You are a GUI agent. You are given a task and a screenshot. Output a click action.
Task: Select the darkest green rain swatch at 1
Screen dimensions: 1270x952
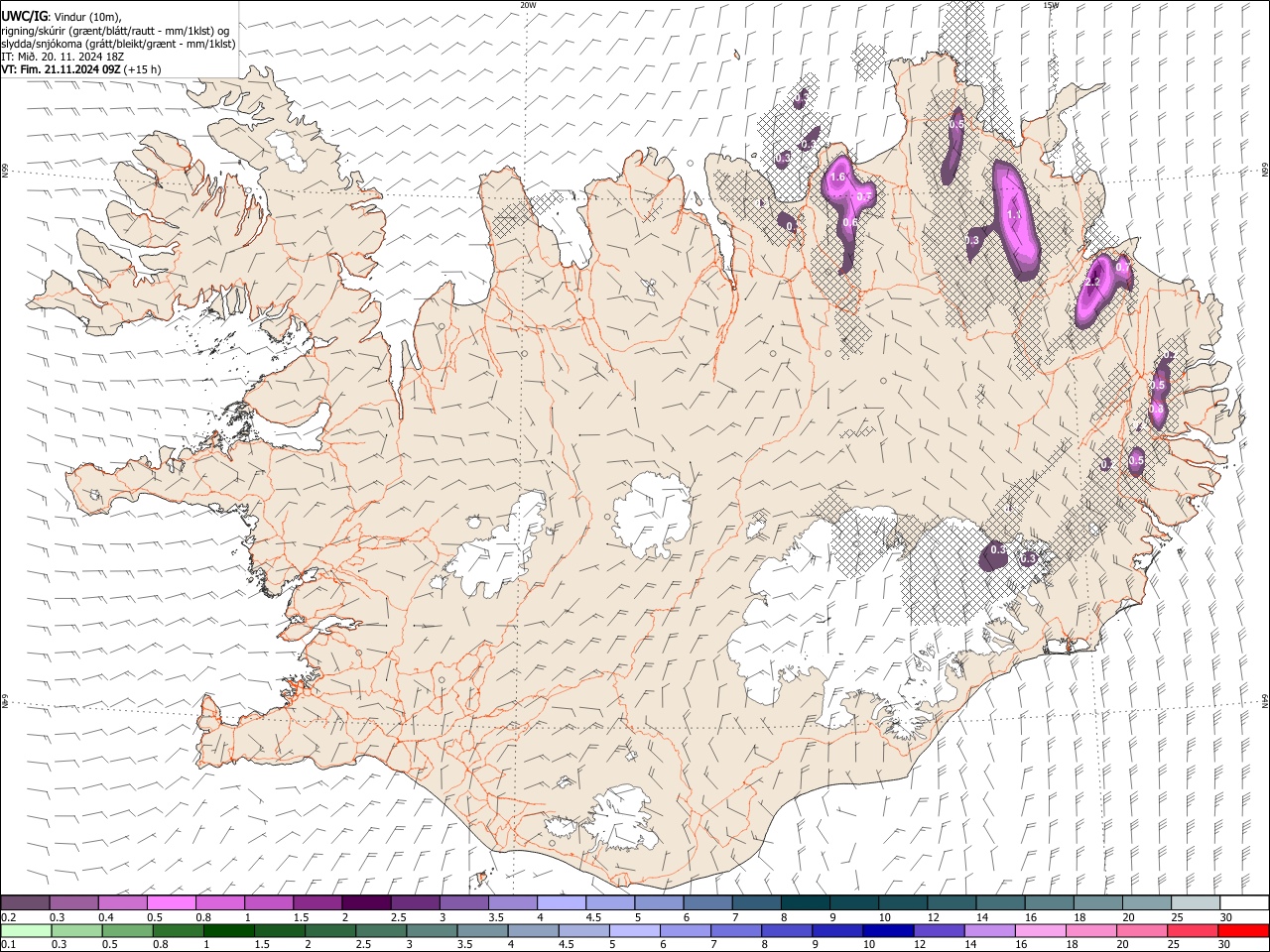(229, 930)
